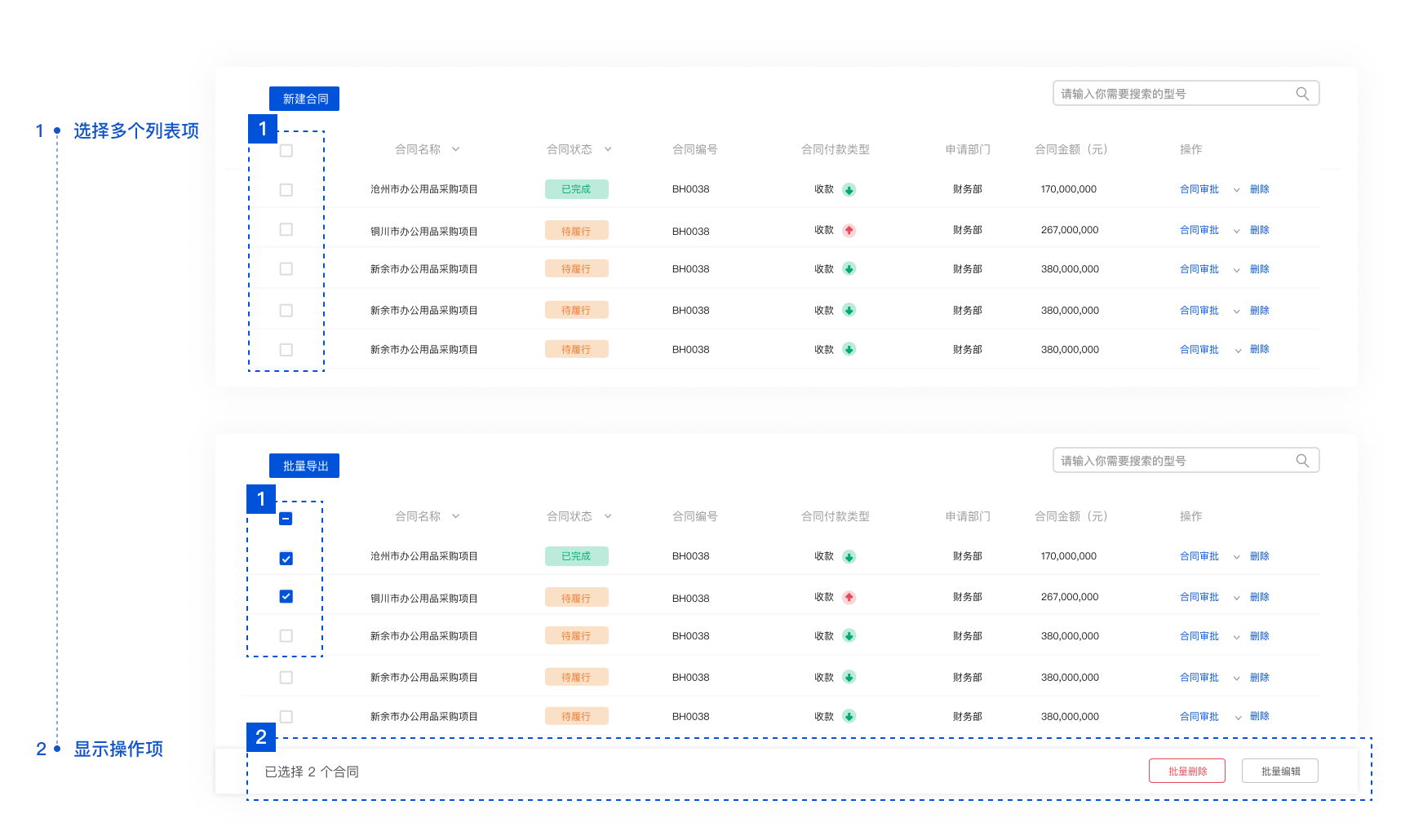Click amount 267,000,000 in 新建合同 panel

[x=1070, y=230]
